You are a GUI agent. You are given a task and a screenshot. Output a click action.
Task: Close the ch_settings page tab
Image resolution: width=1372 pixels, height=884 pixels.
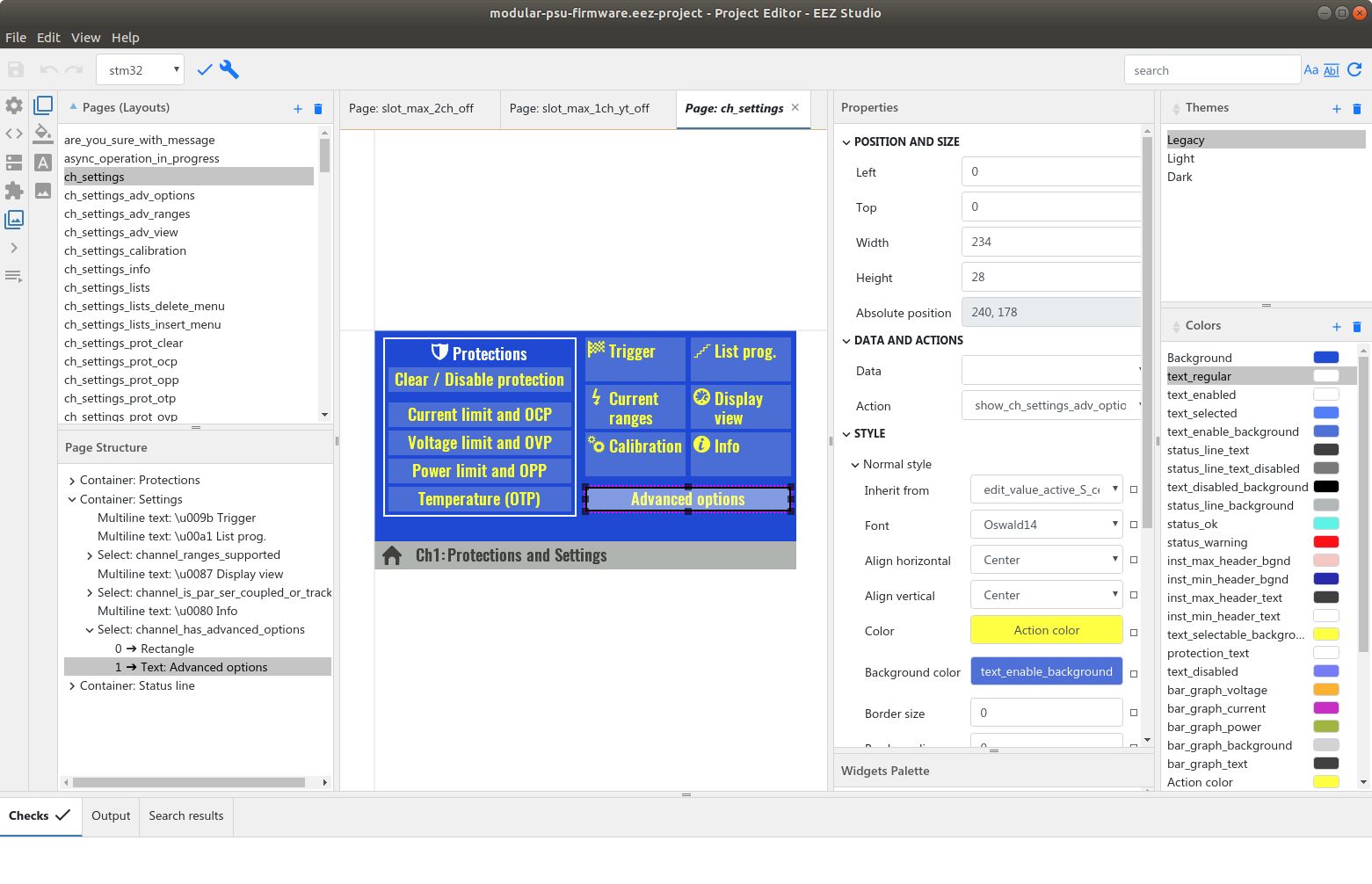(x=795, y=107)
